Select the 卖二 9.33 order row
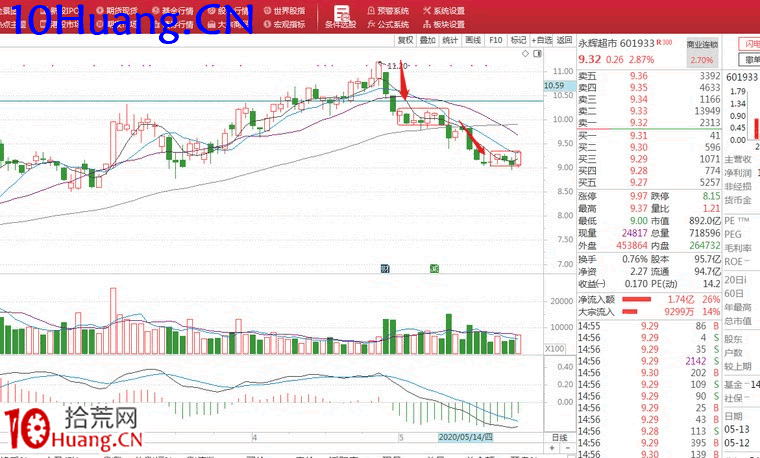 [649, 111]
